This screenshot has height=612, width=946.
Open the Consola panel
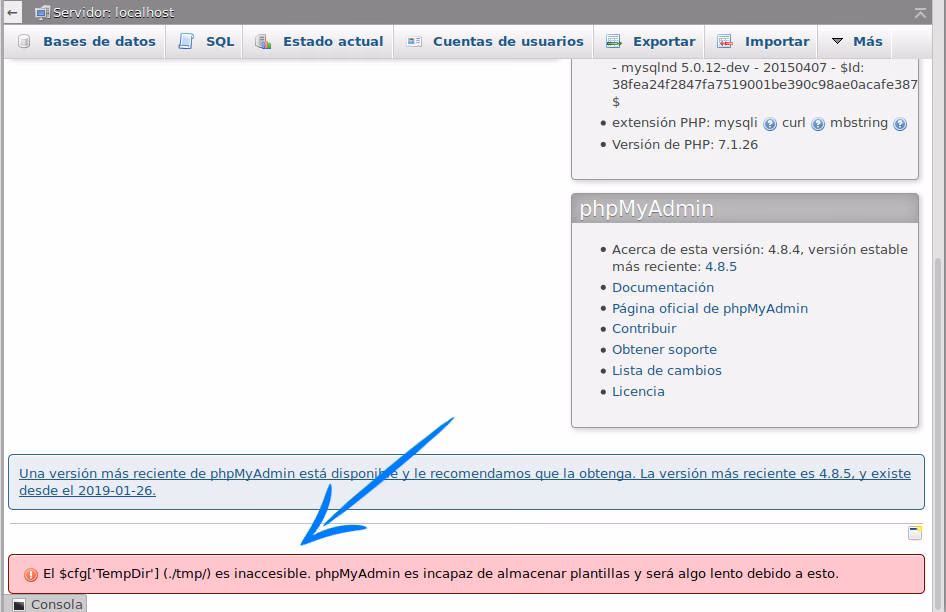click(x=47, y=604)
